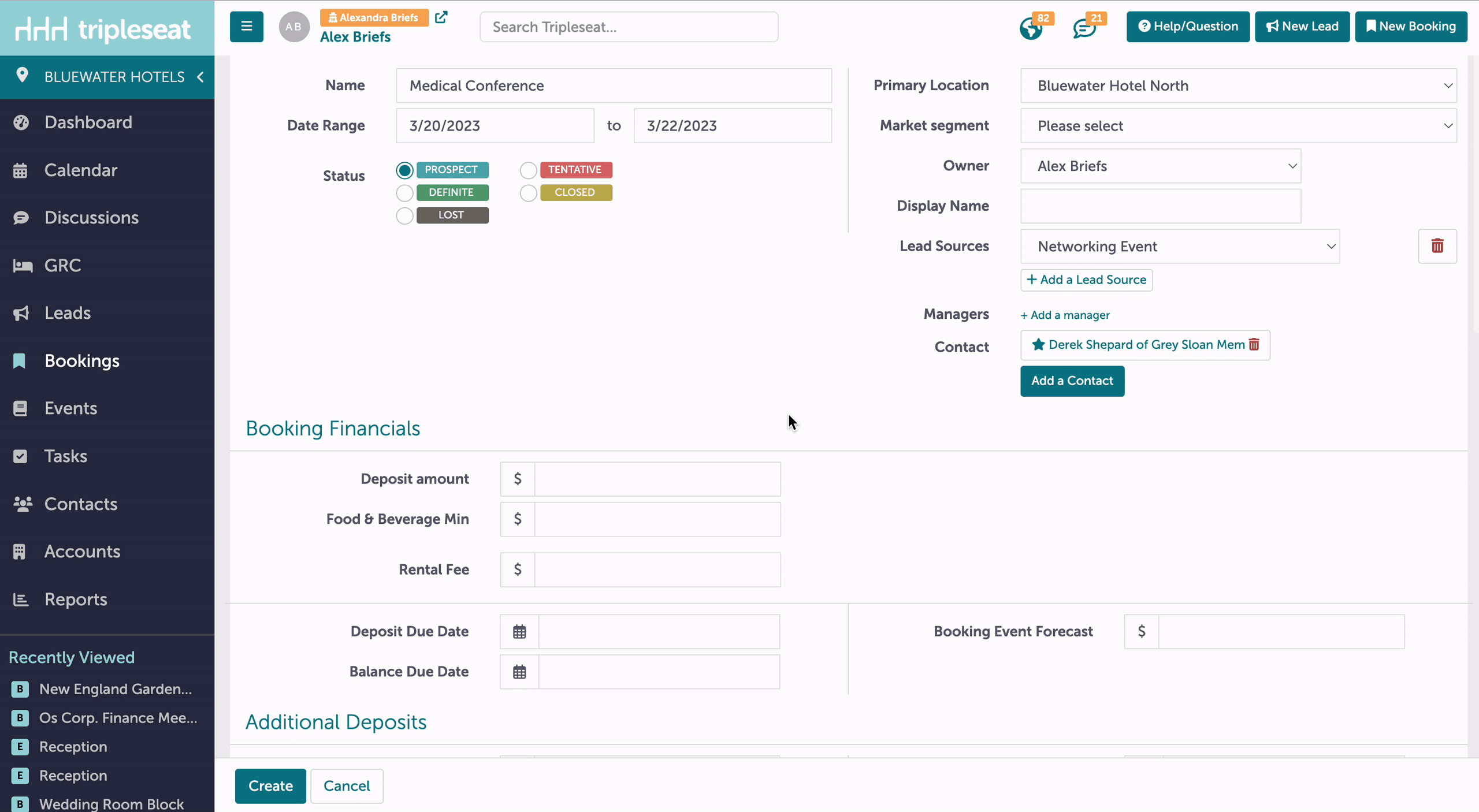
Task: Select the Prospect status radio button
Action: coord(404,170)
